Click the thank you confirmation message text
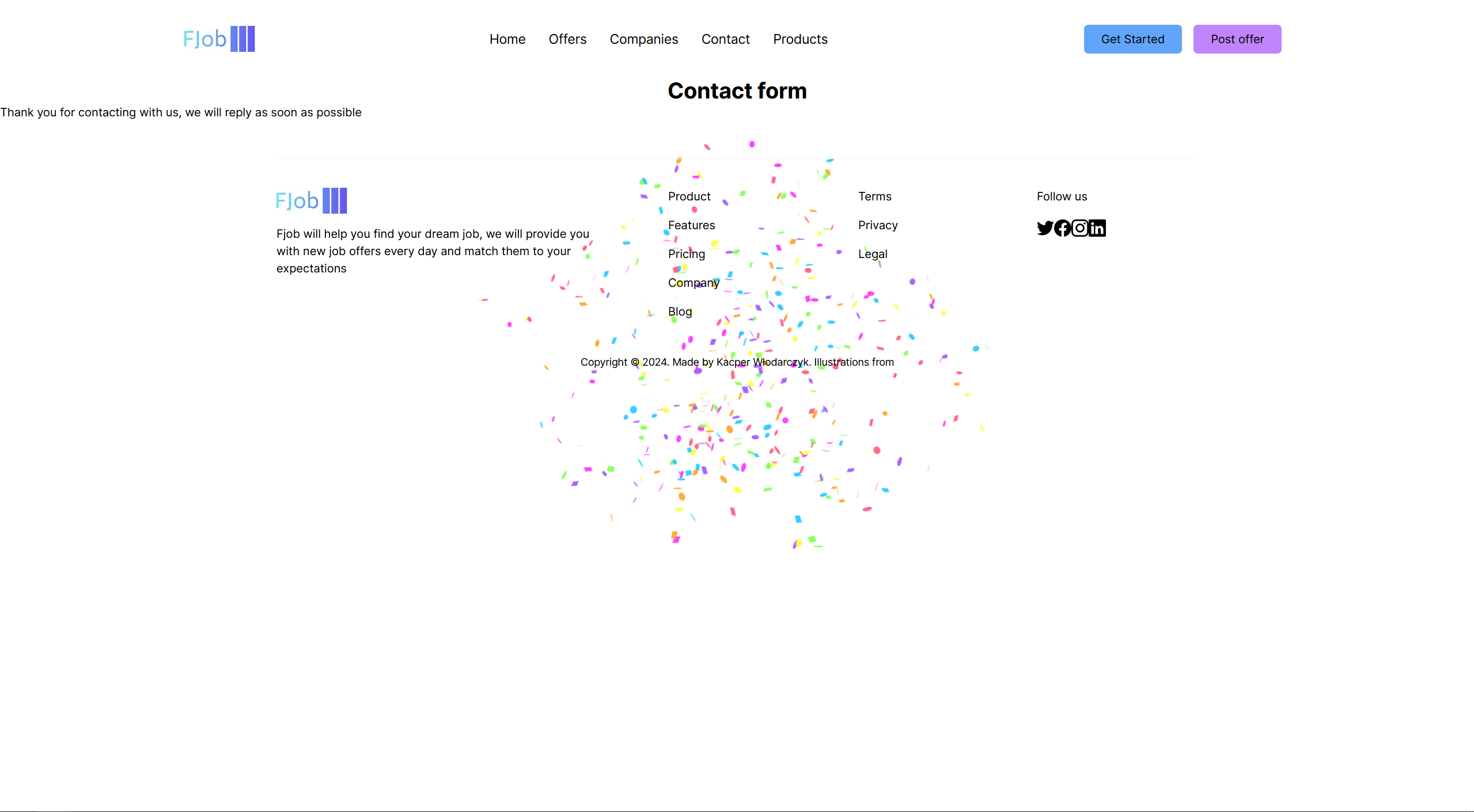The image size is (1474, 812). click(x=181, y=112)
